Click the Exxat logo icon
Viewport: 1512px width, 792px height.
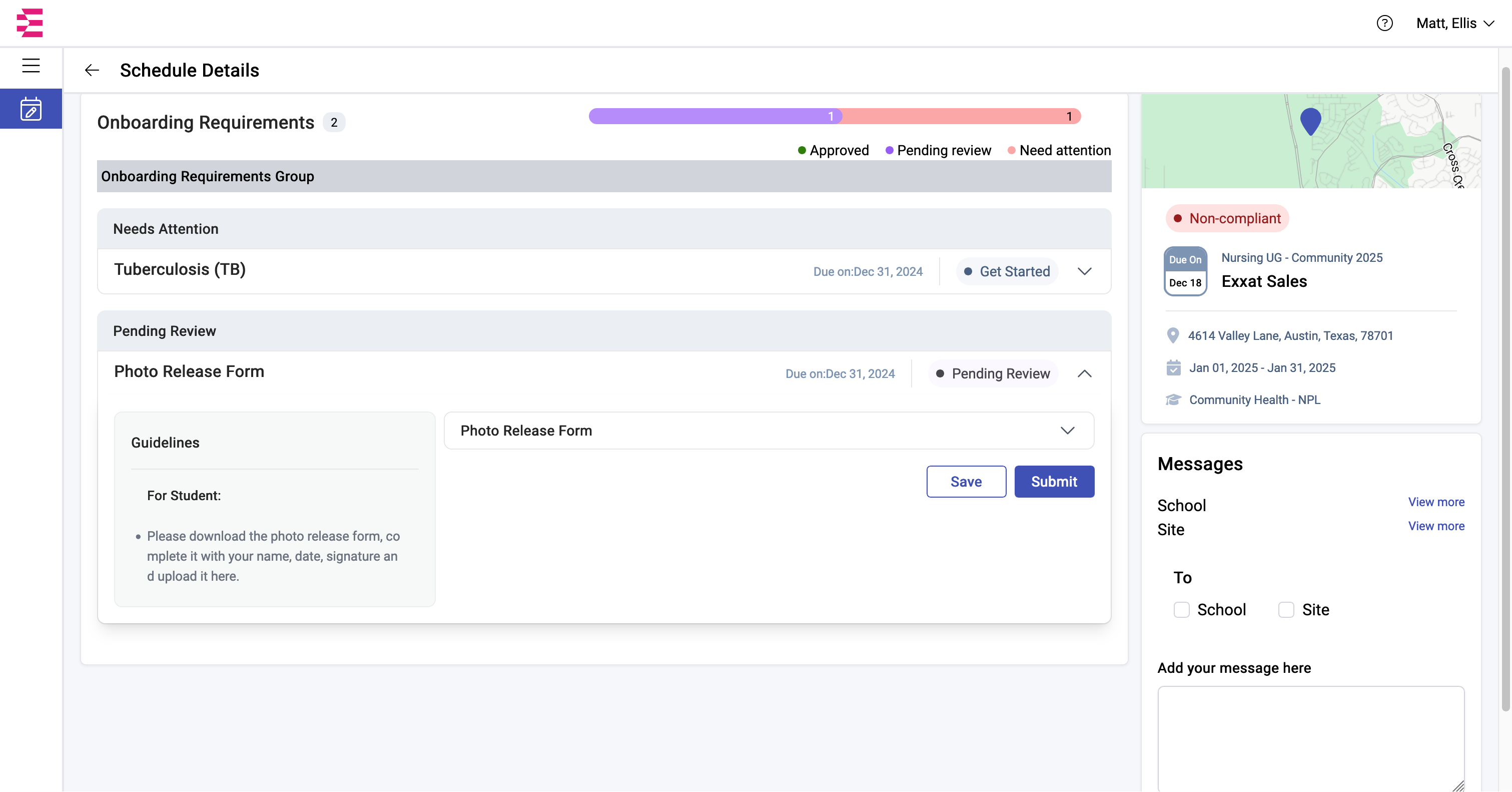[x=30, y=23]
